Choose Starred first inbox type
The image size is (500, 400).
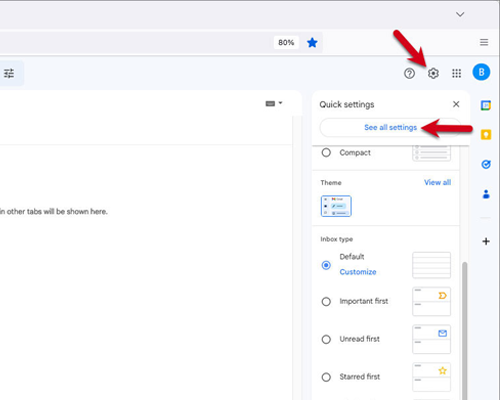point(326,377)
